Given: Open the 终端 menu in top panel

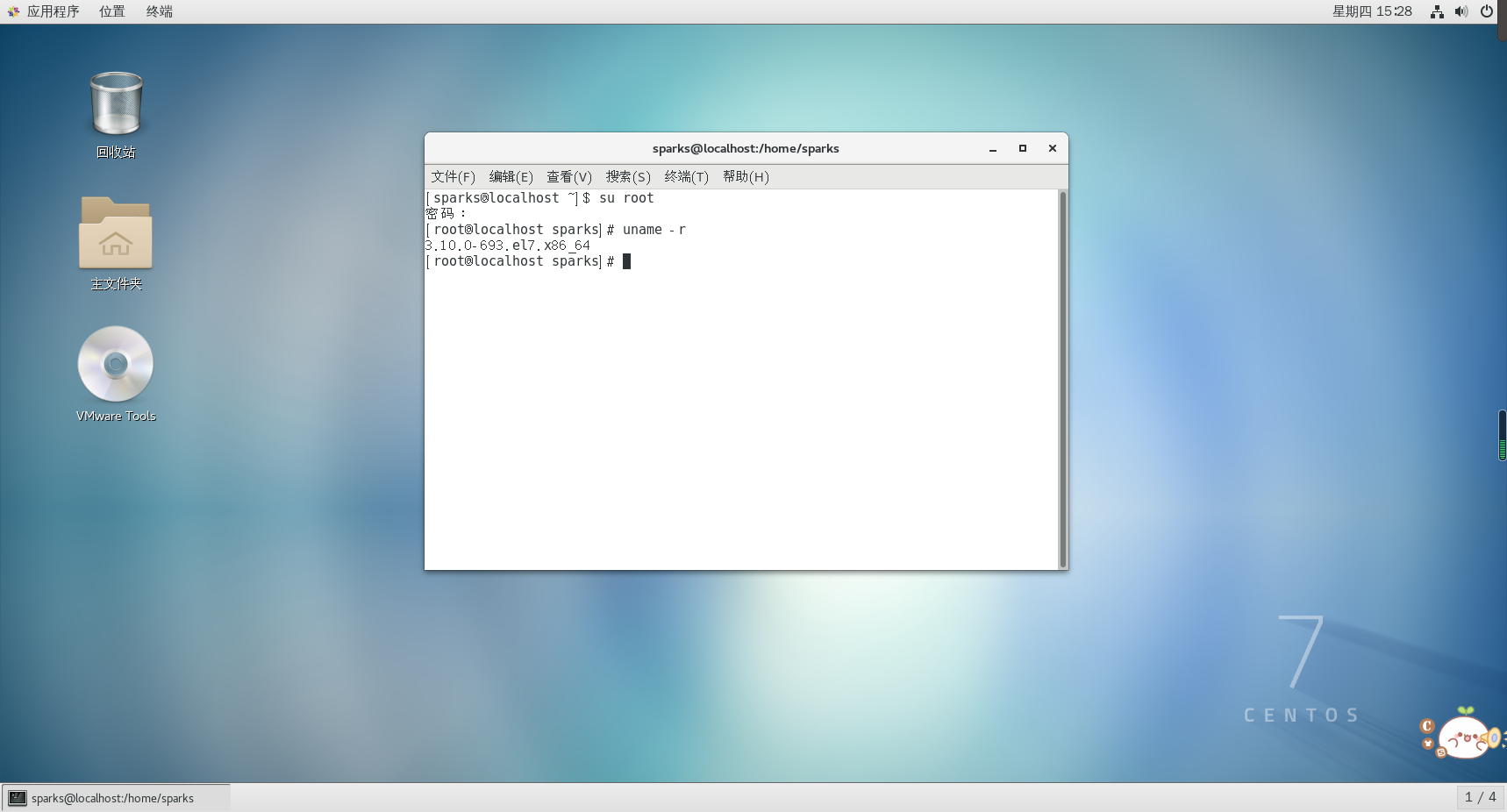Looking at the screenshot, I should click(159, 11).
